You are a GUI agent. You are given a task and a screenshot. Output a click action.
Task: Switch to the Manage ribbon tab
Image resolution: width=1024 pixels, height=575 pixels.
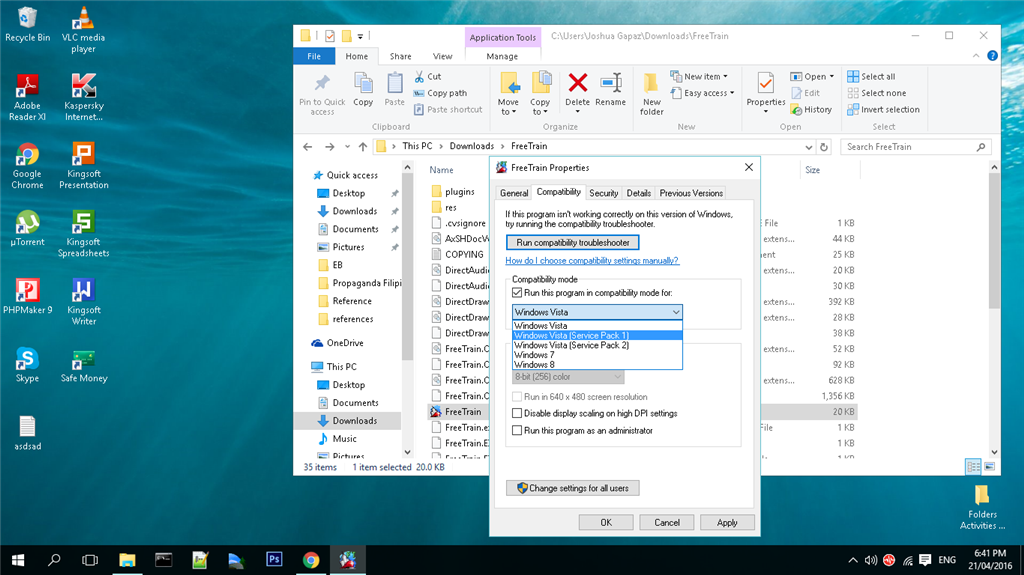(x=502, y=56)
